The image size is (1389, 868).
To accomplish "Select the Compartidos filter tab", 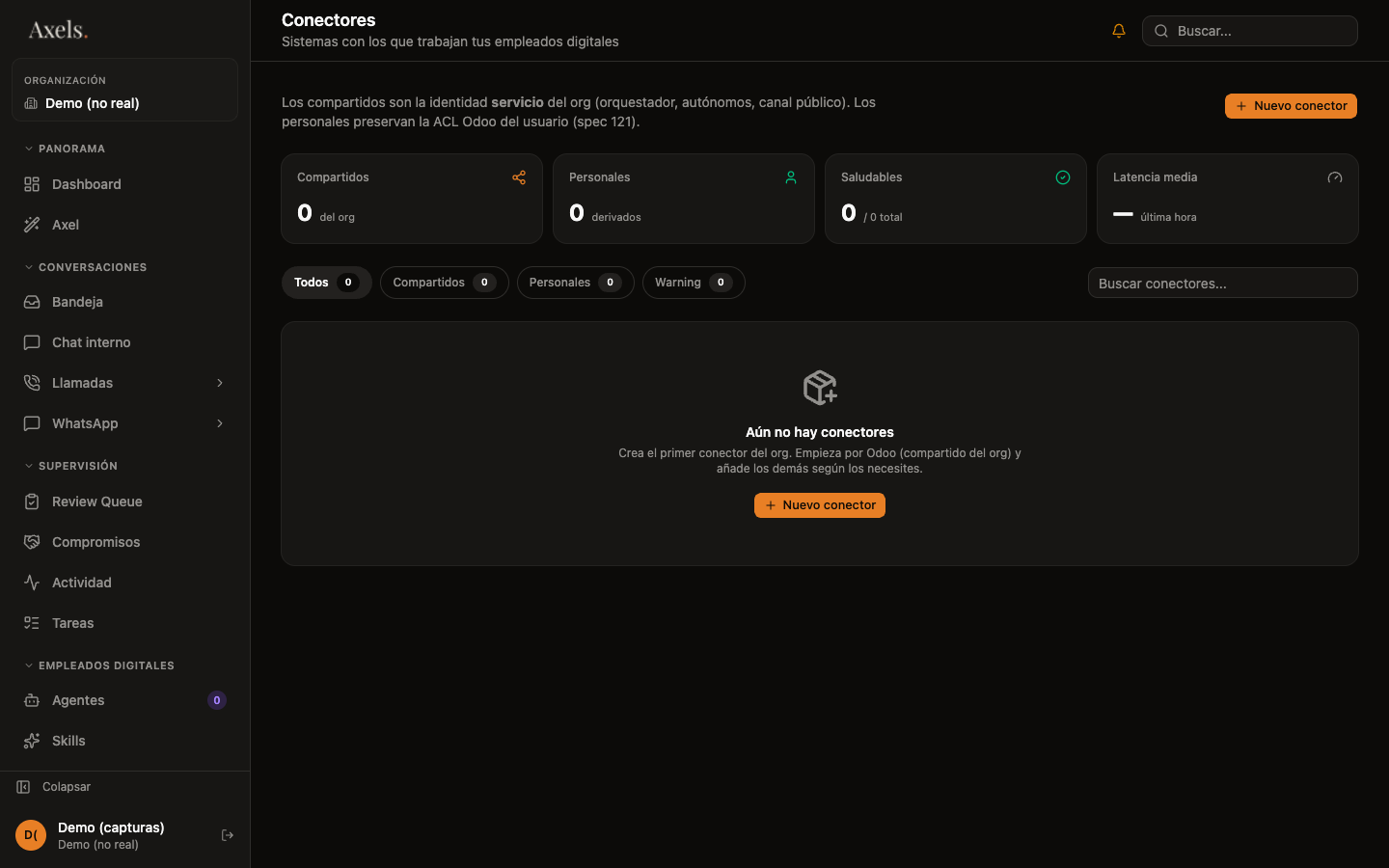I will [x=444, y=283].
